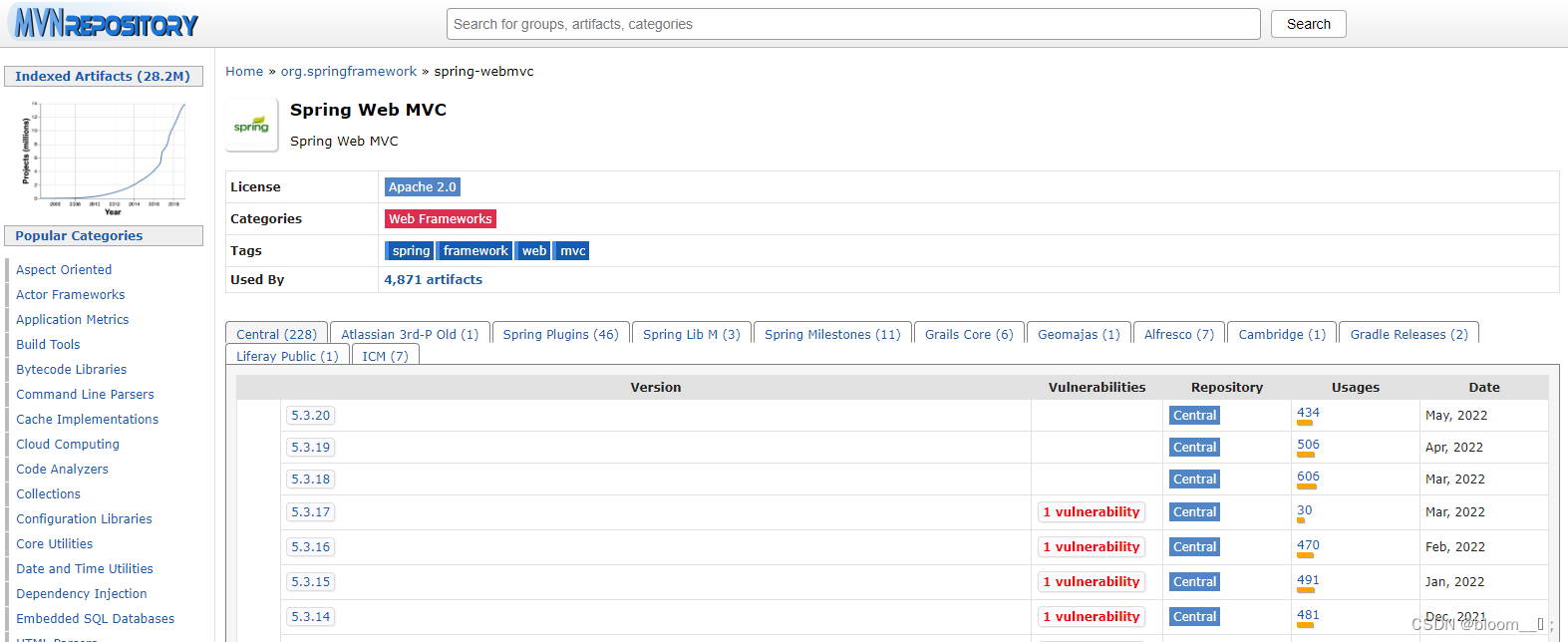1568x642 pixels.
Task: Select the framework tag
Action: [x=475, y=251]
